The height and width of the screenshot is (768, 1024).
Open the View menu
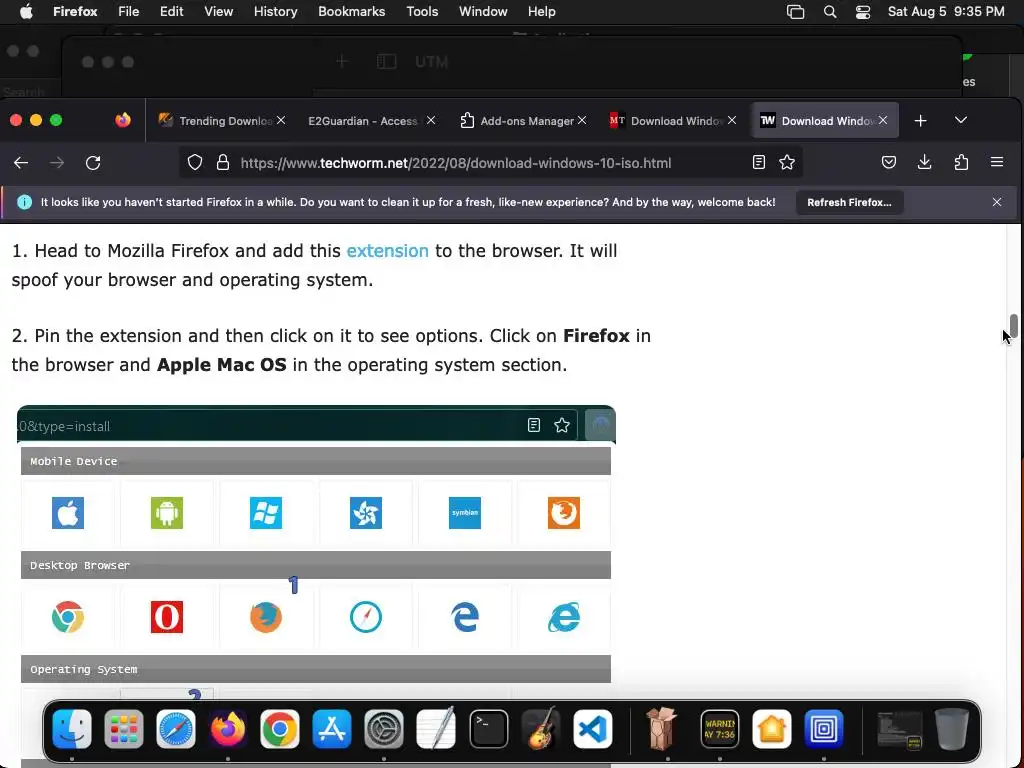(218, 12)
